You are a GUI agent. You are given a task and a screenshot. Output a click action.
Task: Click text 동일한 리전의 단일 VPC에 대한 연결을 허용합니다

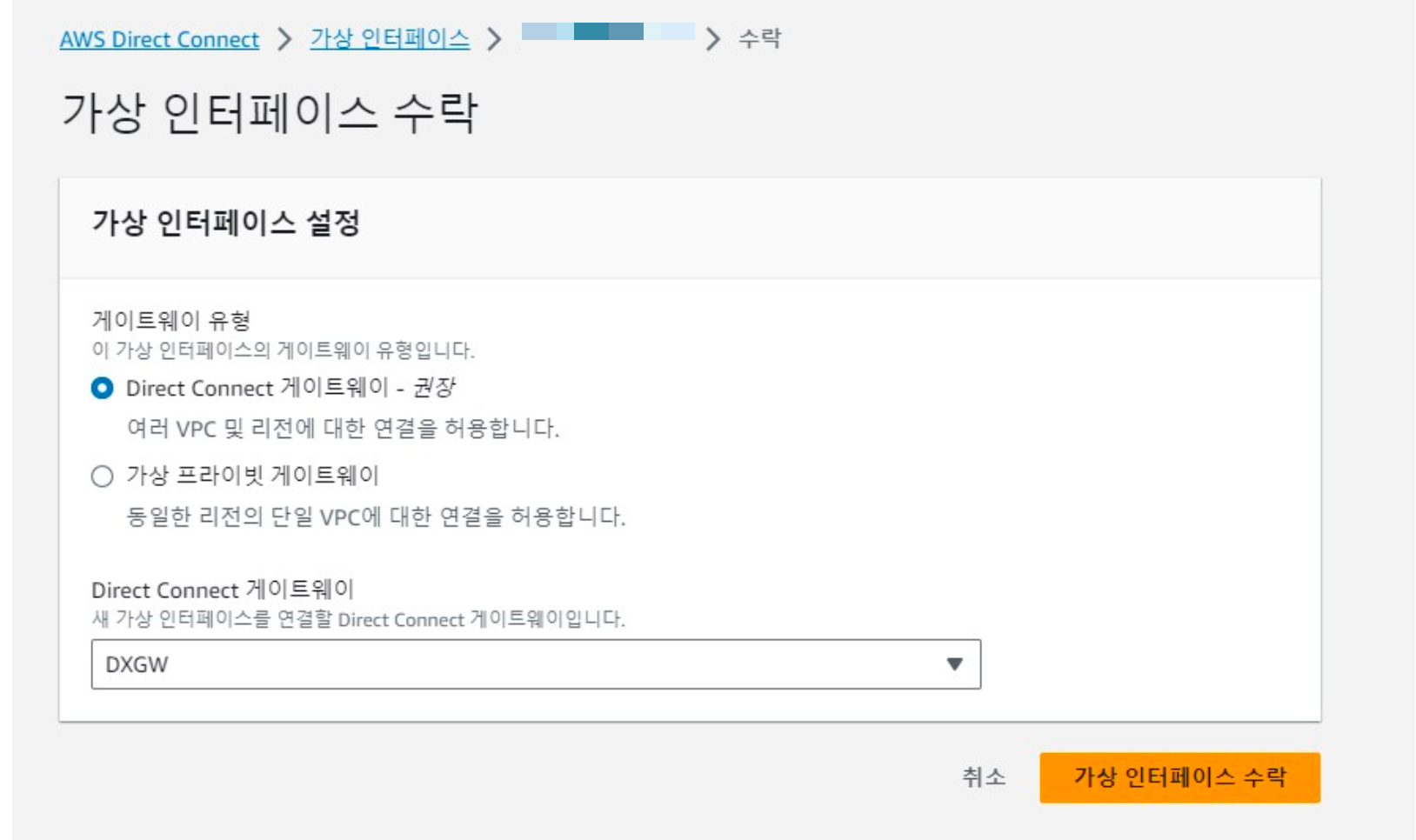click(x=376, y=517)
